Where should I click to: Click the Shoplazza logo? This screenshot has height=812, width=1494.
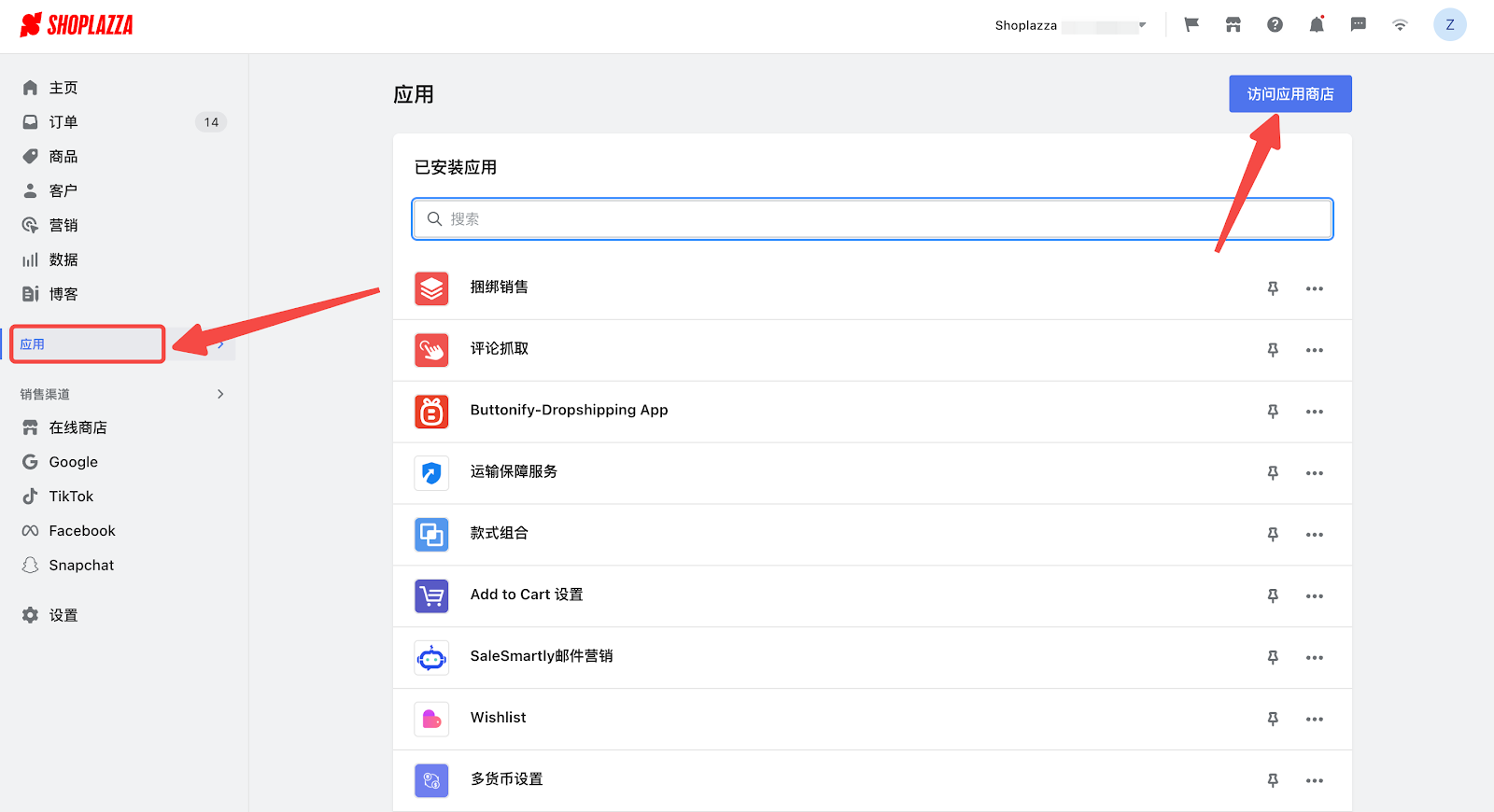coord(77,25)
